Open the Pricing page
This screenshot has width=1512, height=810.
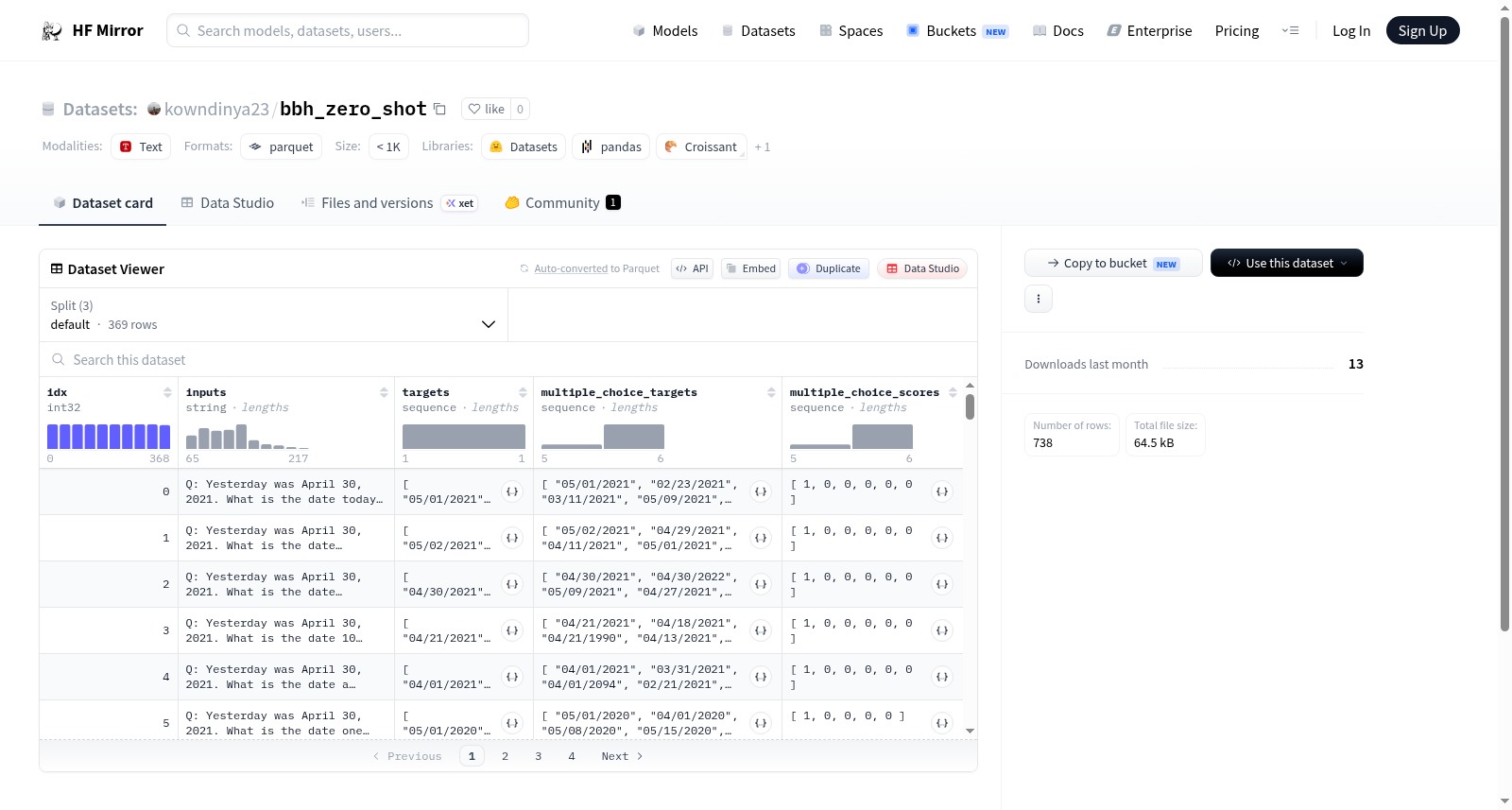[x=1237, y=31]
